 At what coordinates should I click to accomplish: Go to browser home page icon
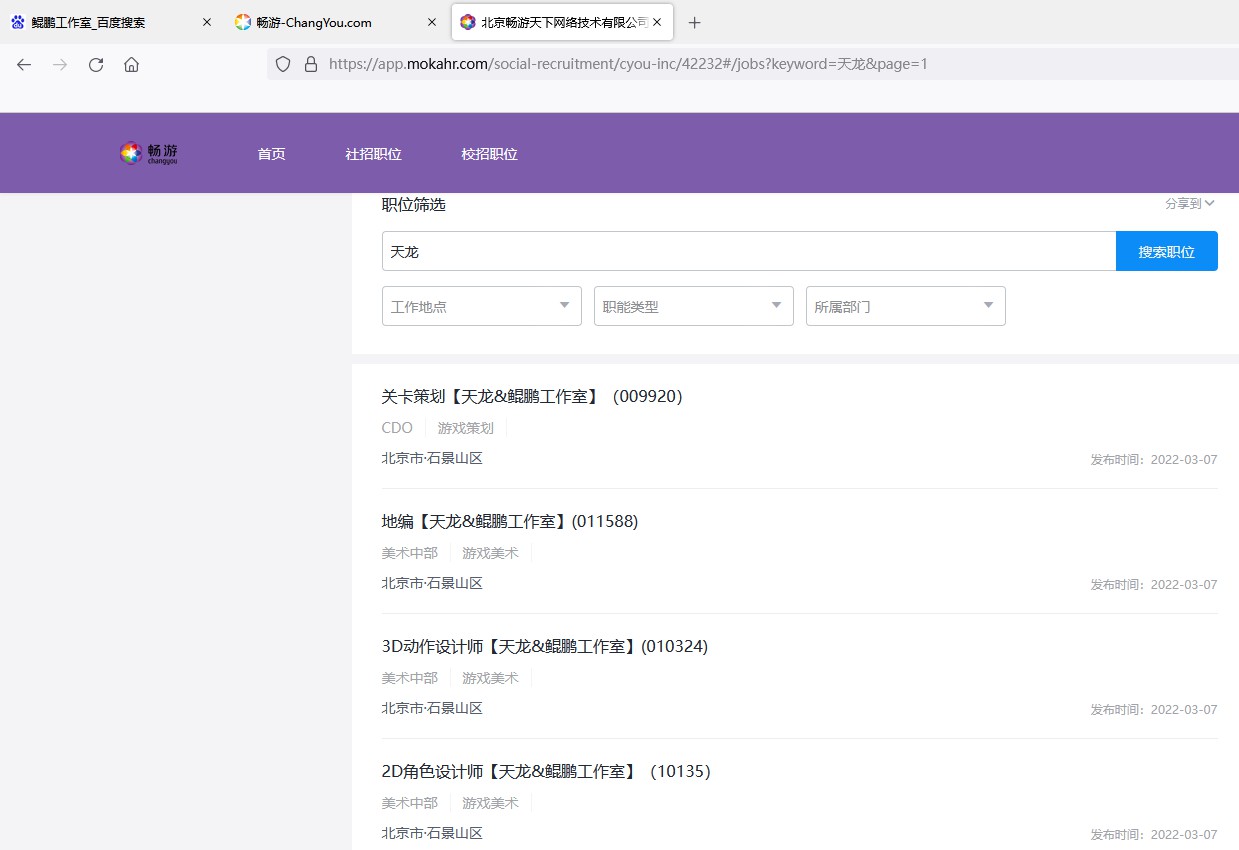pyautogui.click(x=131, y=65)
